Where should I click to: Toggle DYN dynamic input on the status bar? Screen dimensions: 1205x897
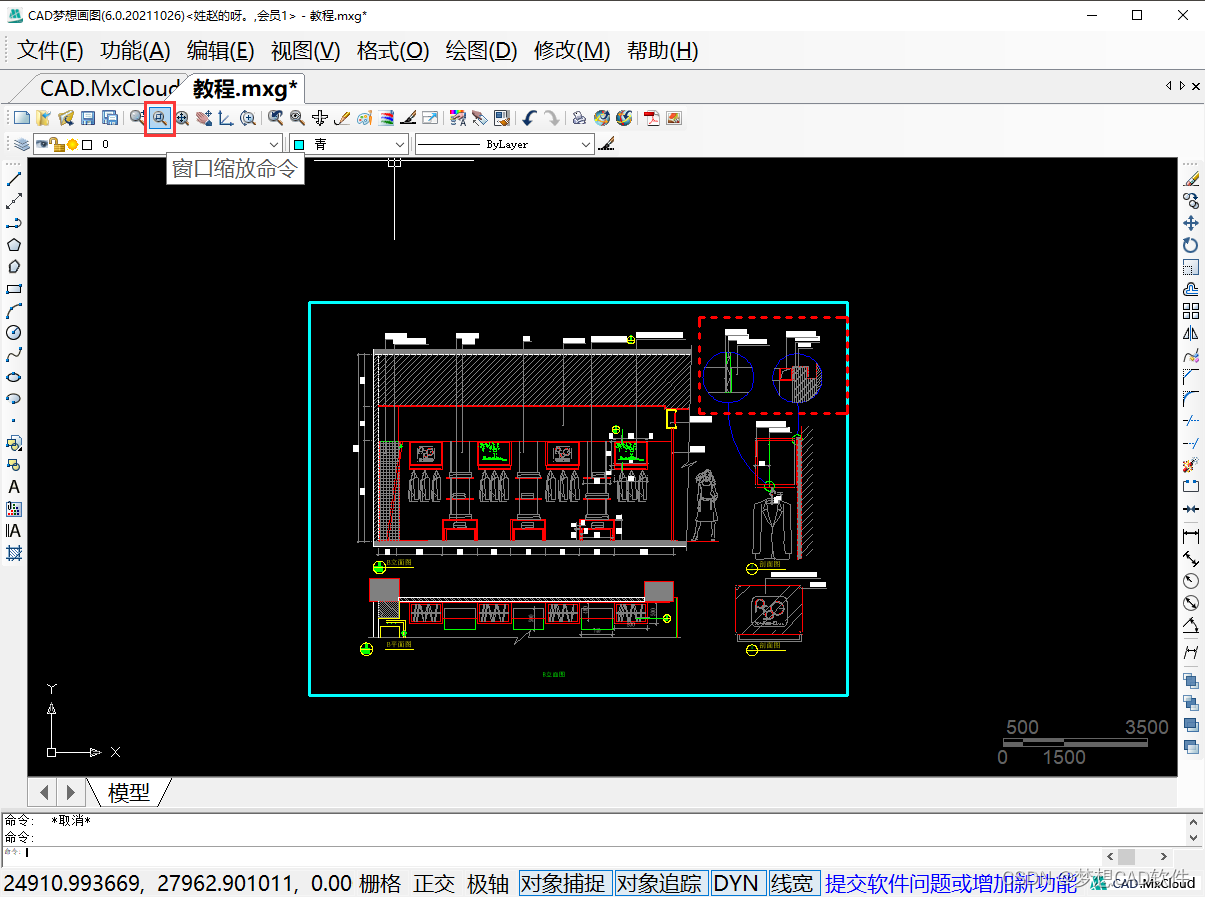[x=738, y=883]
